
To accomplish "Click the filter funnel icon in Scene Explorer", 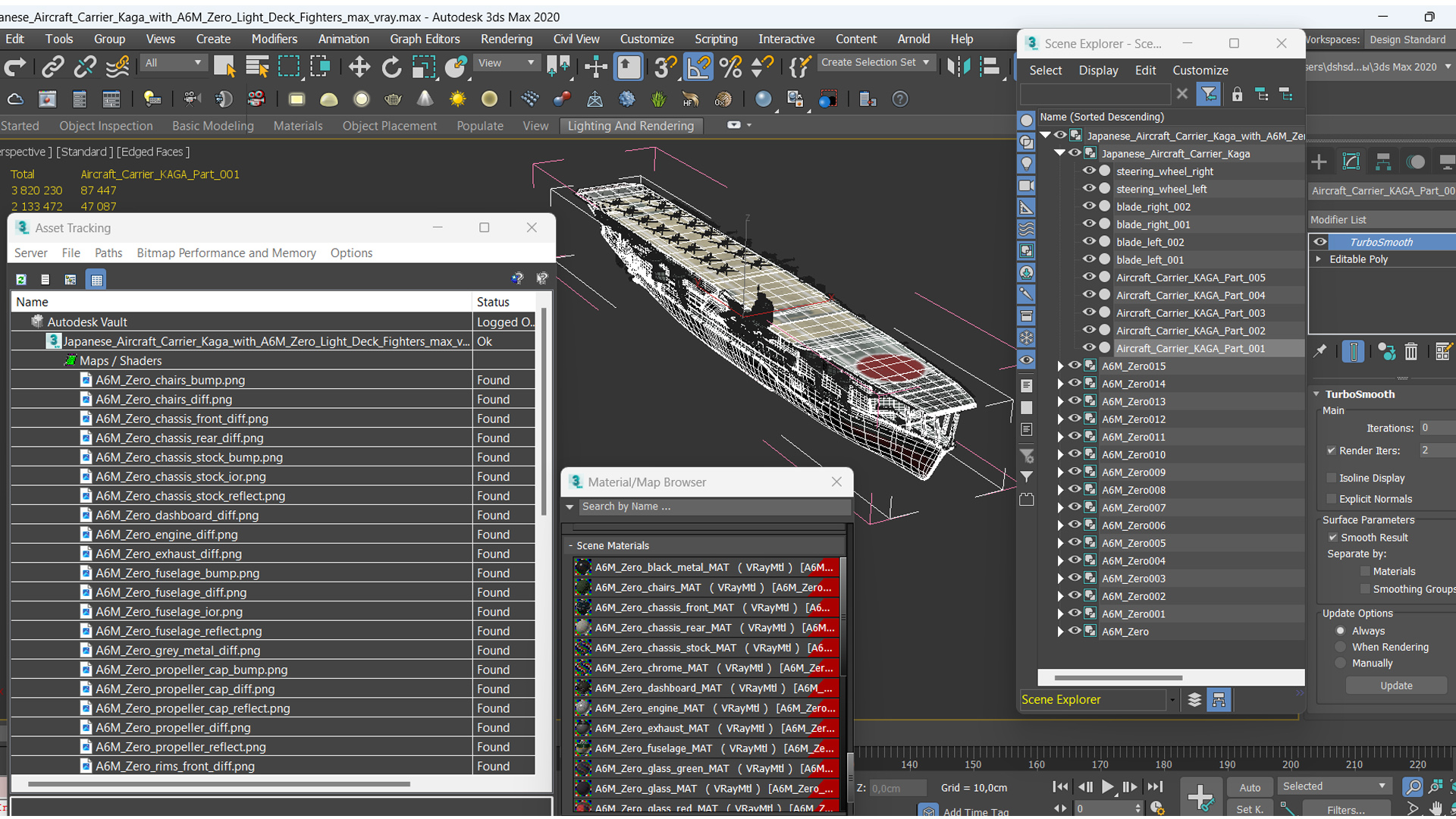I will (1208, 94).
